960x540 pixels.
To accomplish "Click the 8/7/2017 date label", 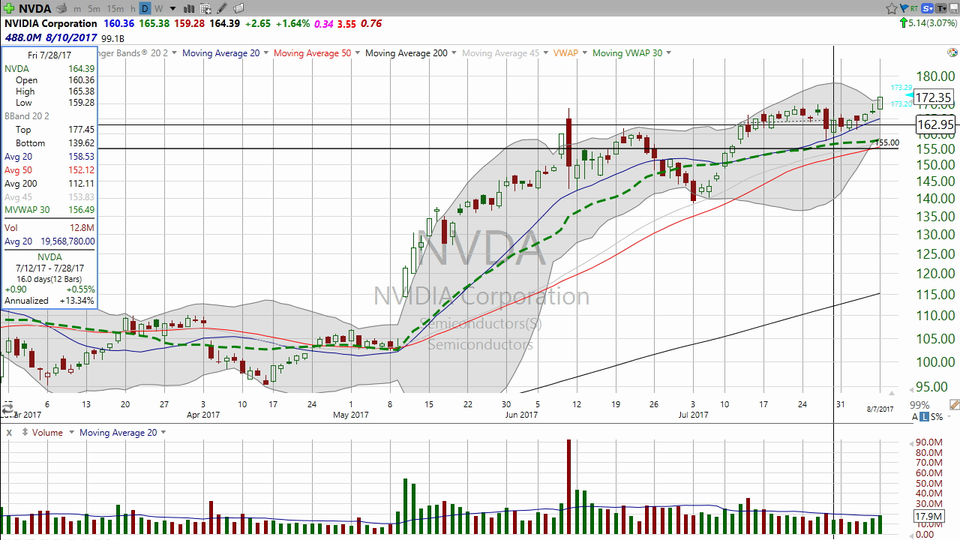I will [x=880, y=409].
